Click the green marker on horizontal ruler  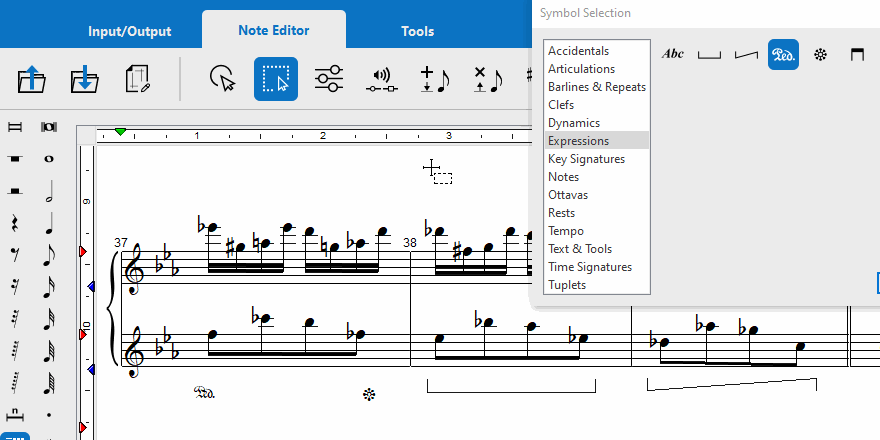pos(120,133)
